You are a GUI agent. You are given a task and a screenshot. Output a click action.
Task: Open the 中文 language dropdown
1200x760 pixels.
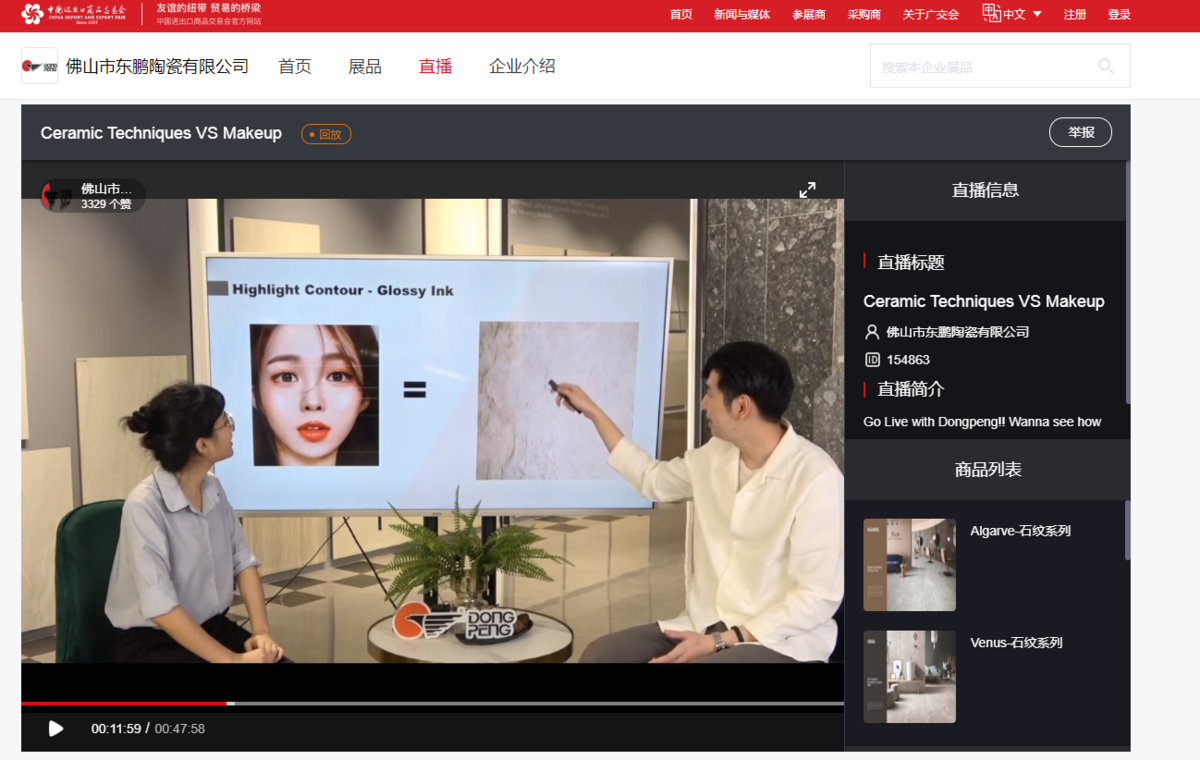click(1023, 14)
